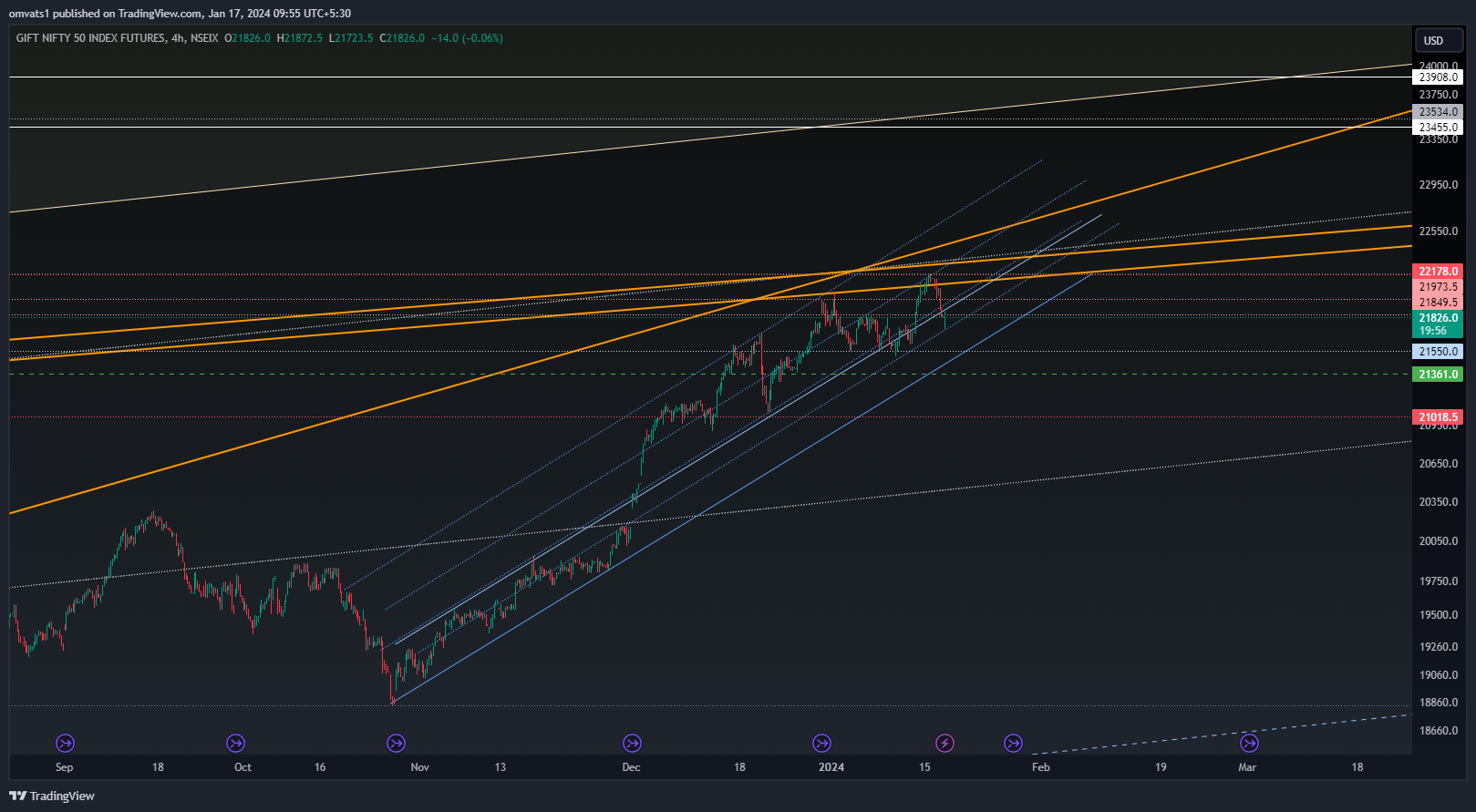The height and width of the screenshot is (812, 1476).
Task: Open the event icon above the 2024 label
Action: pos(821,743)
